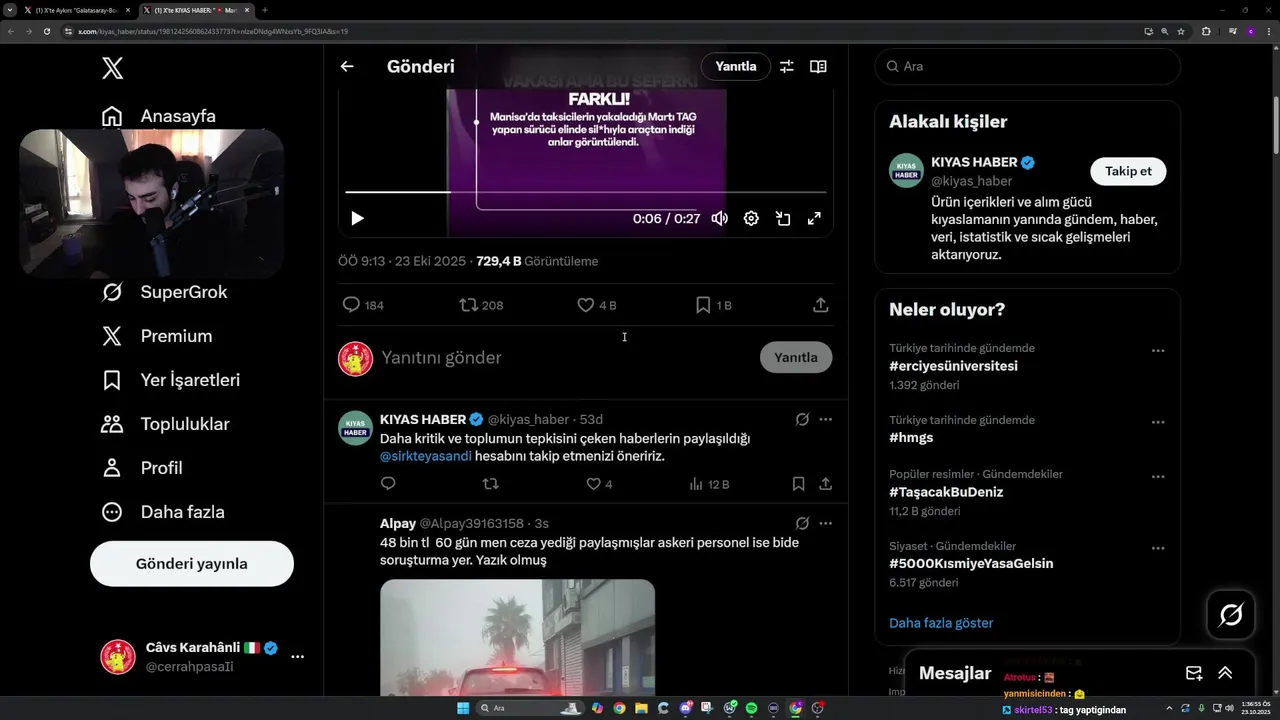Mute the video with the speaker icon
This screenshot has width=1280, height=720.
click(x=719, y=218)
